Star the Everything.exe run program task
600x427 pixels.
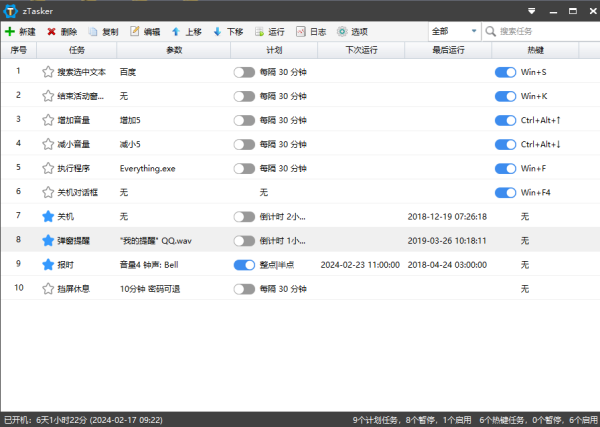48,168
